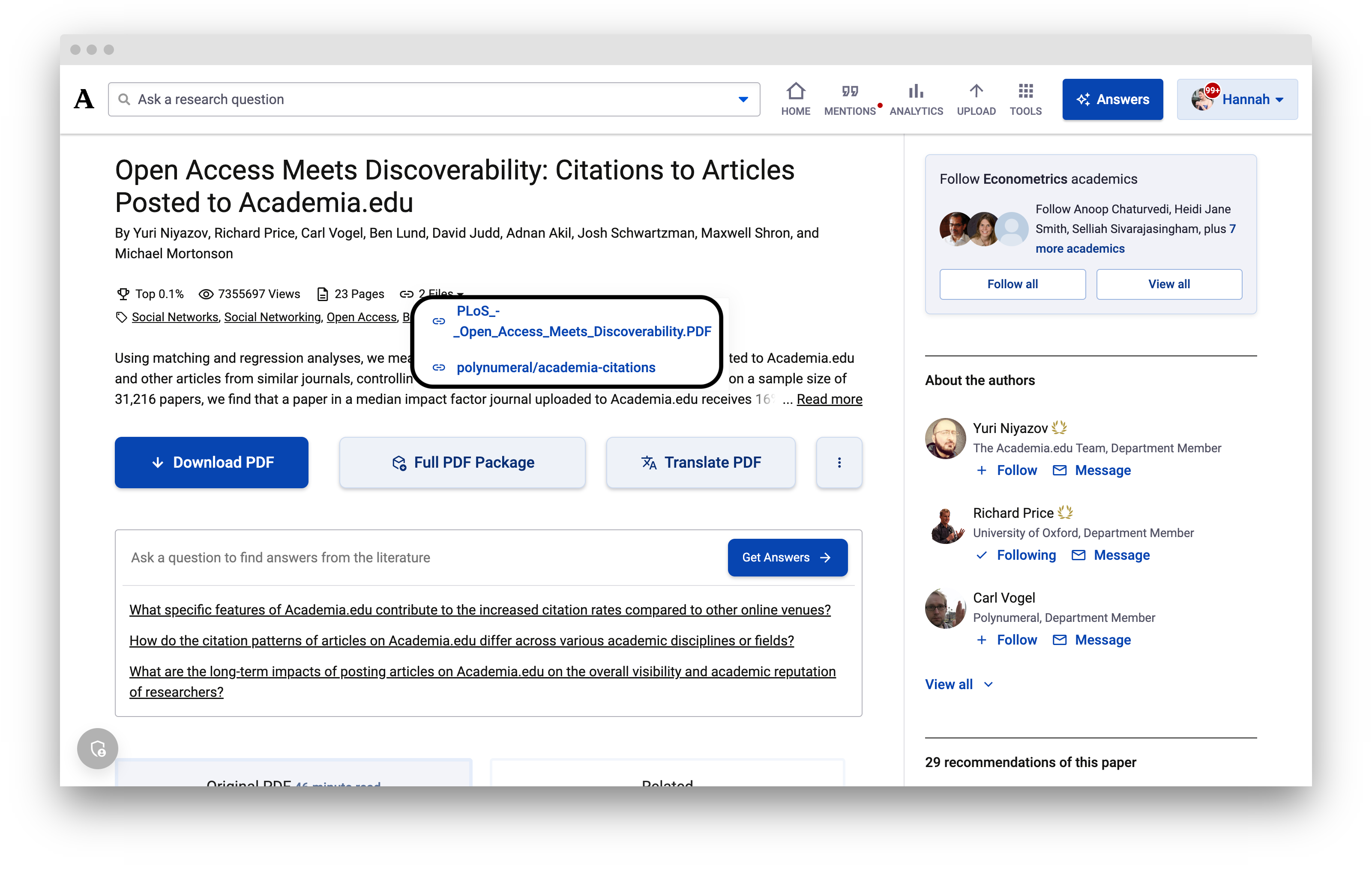Open PLoS_-_Open_Access_Meets_Discoverability.PDF link

coord(582,321)
